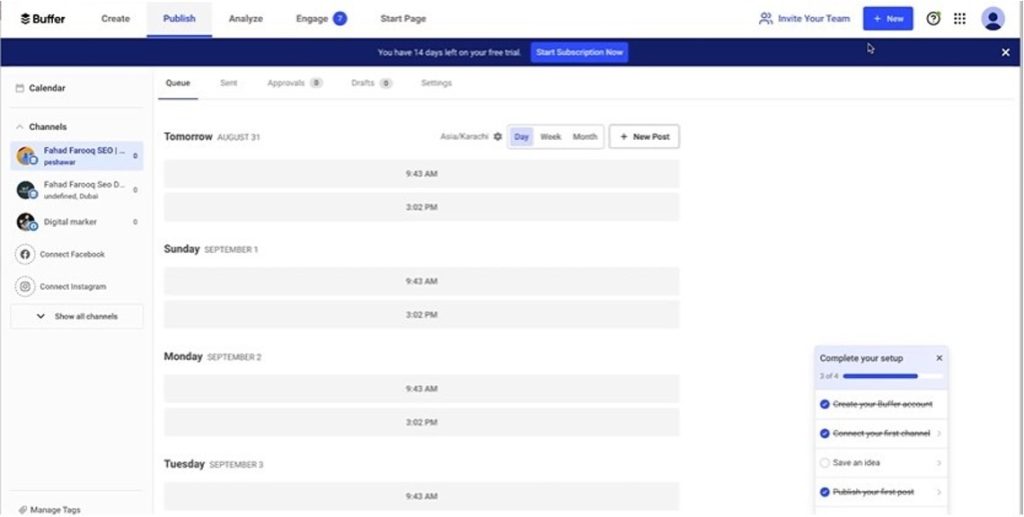Open Save an idea chevron
This screenshot has width=1024, height=517.
tap(939, 463)
